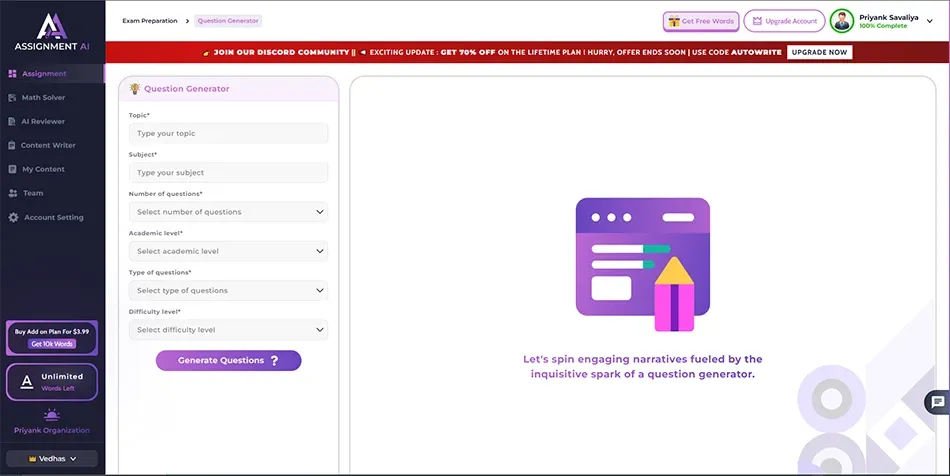Open the Select number of questions dropdown
Viewport: 950px width, 476px height.
[x=228, y=212]
